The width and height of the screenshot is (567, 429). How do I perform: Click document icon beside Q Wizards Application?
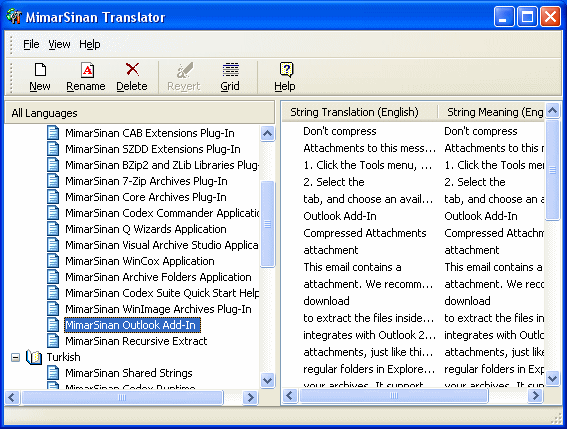click(x=53, y=229)
